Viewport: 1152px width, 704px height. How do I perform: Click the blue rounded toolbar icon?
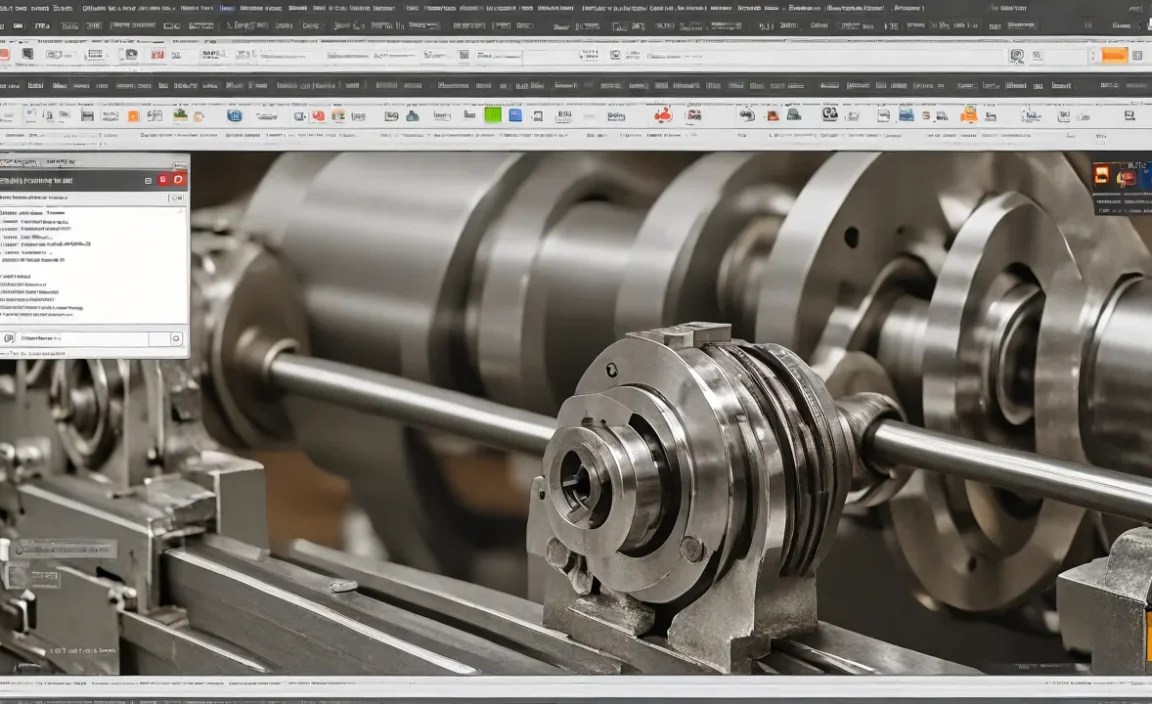tap(234, 116)
